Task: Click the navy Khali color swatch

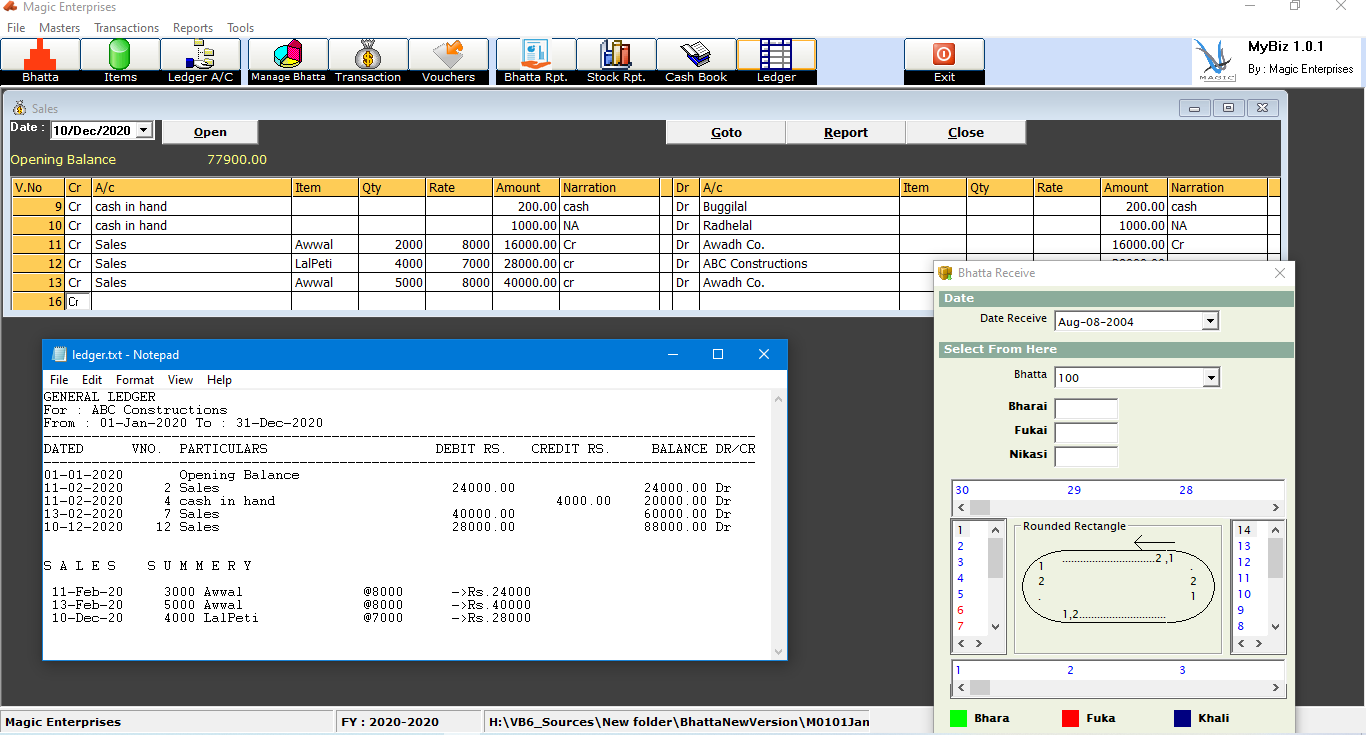Action: pyautogui.click(x=1182, y=718)
